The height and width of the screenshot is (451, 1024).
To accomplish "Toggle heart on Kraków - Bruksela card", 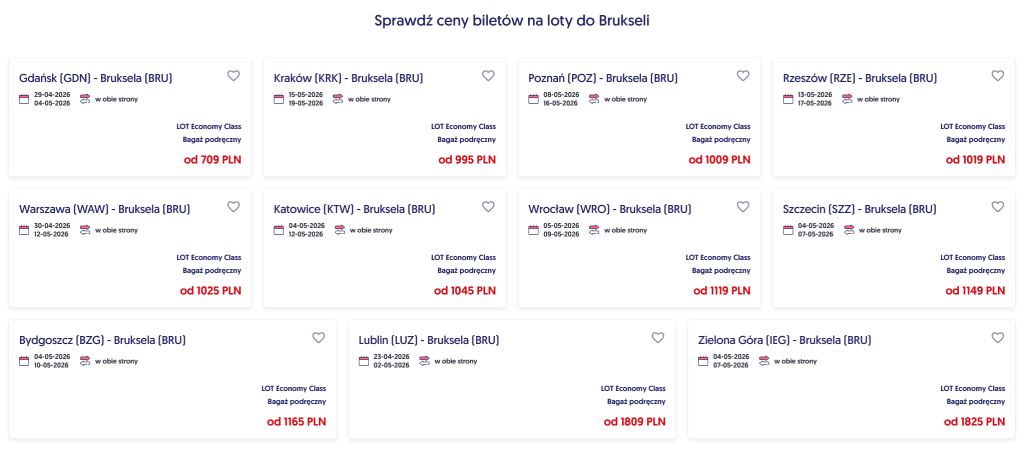I will tap(489, 76).
